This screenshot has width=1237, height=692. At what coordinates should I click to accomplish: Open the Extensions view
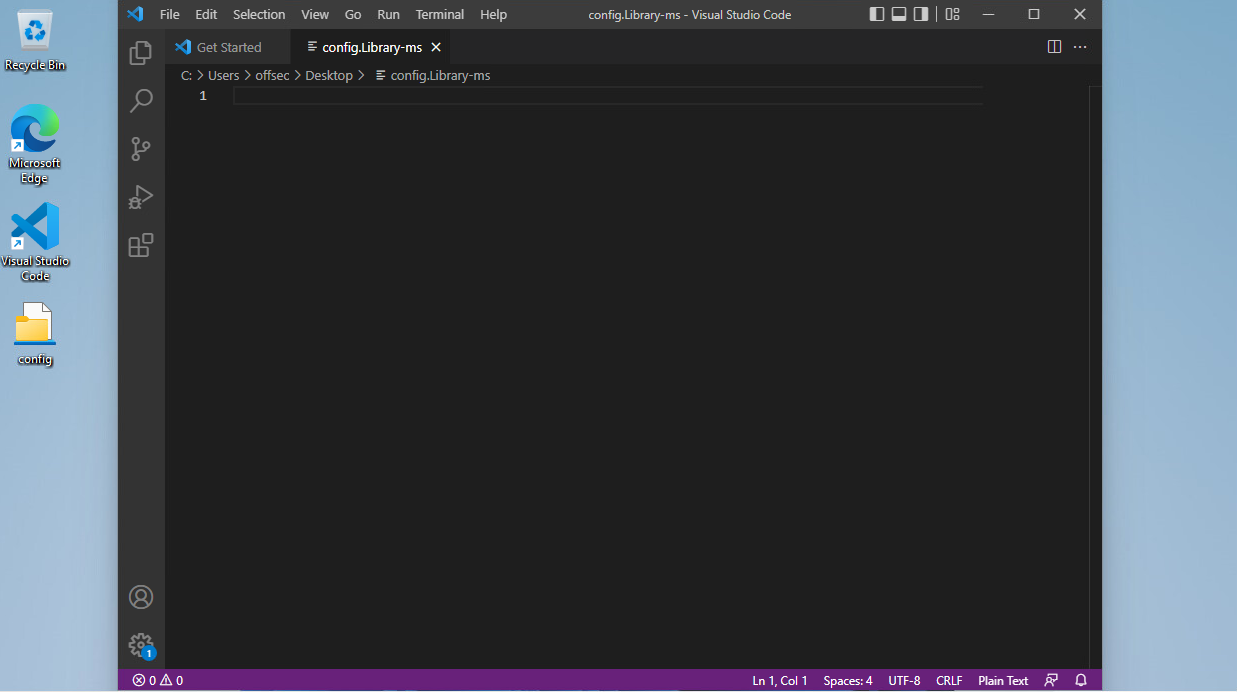[141, 245]
